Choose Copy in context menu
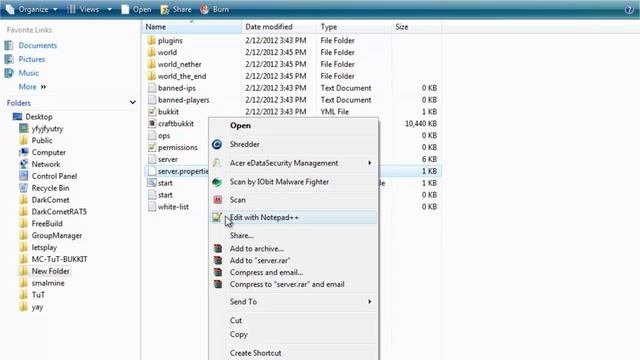The width and height of the screenshot is (640, 360). pos(293,334)
